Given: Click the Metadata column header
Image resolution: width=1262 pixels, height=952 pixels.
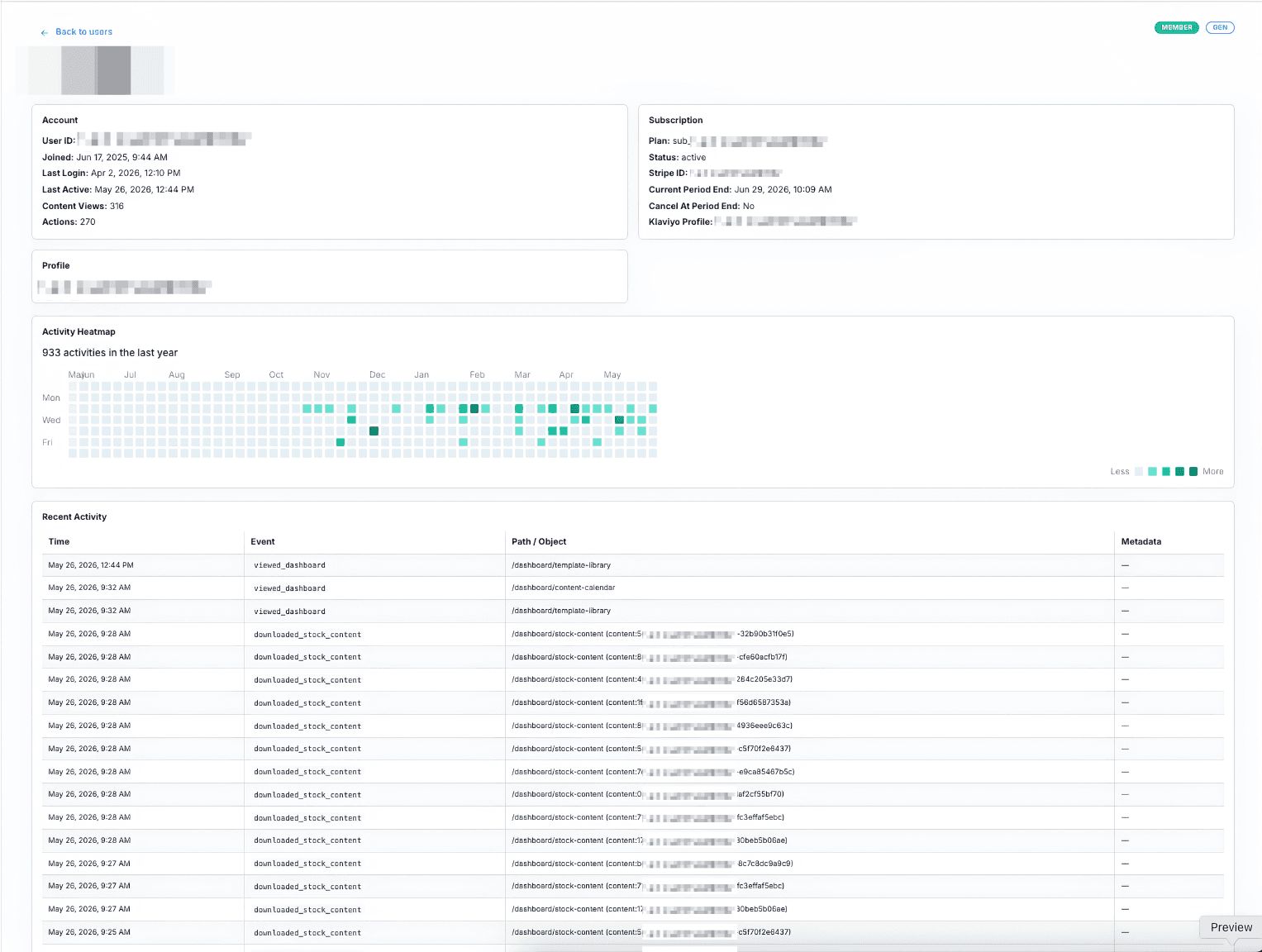Looking at the screenshot, I should pos(1141,542).
